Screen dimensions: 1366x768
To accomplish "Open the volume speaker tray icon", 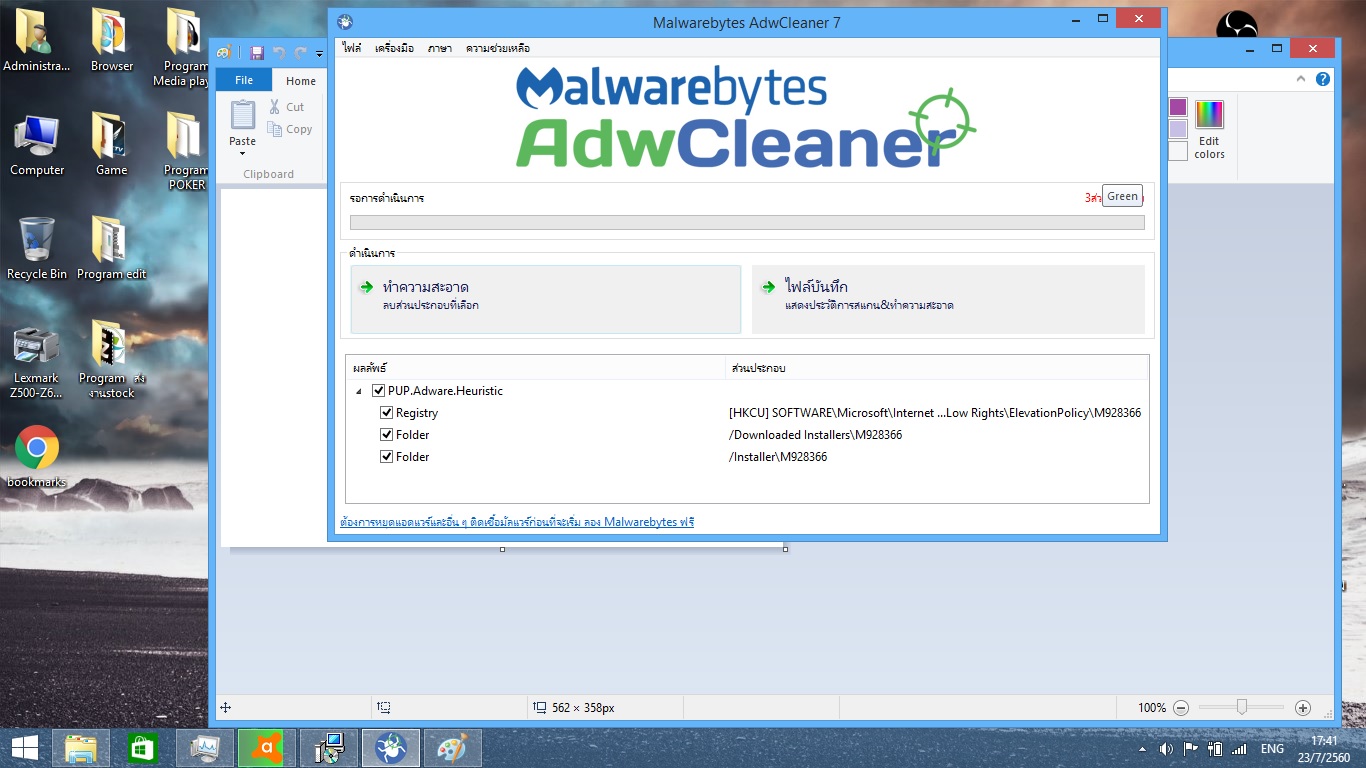I will click(1166, 749).
